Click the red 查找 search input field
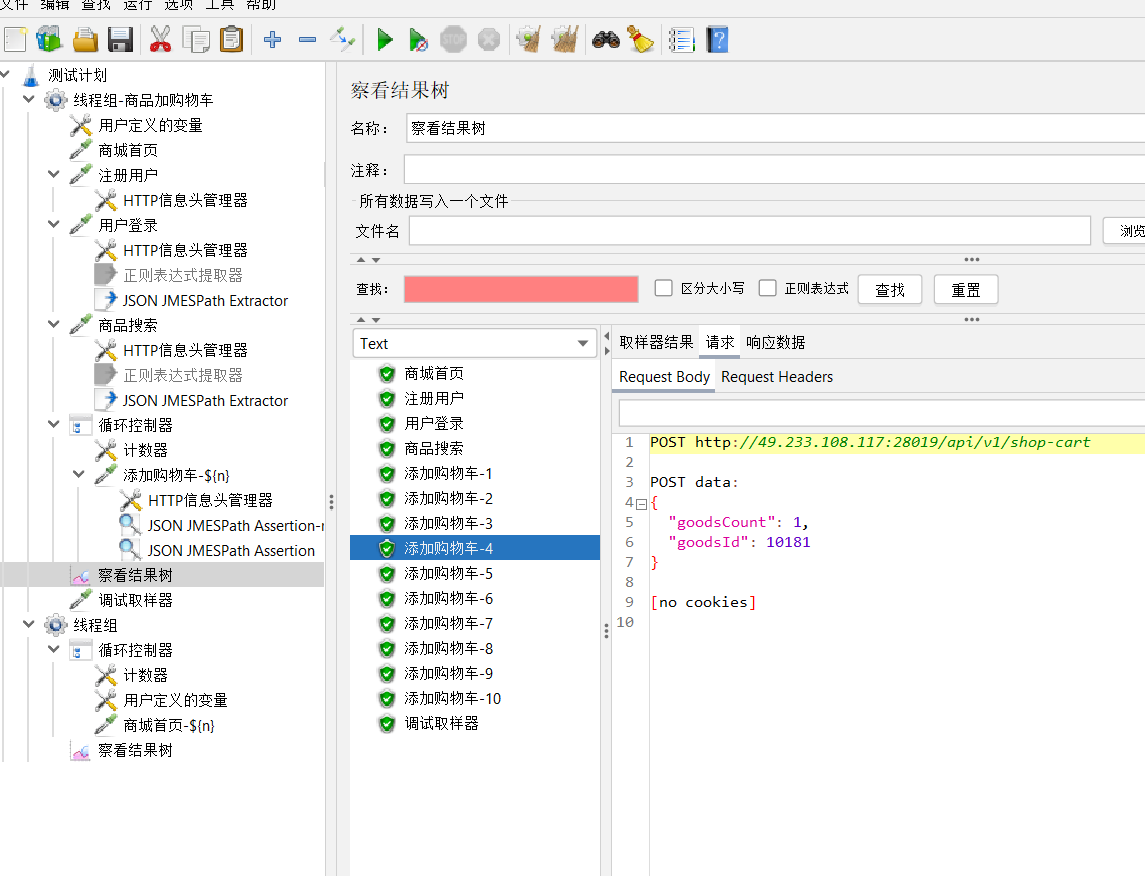The height and width of the screenshot is (876, 1145). tap(521, 289)
